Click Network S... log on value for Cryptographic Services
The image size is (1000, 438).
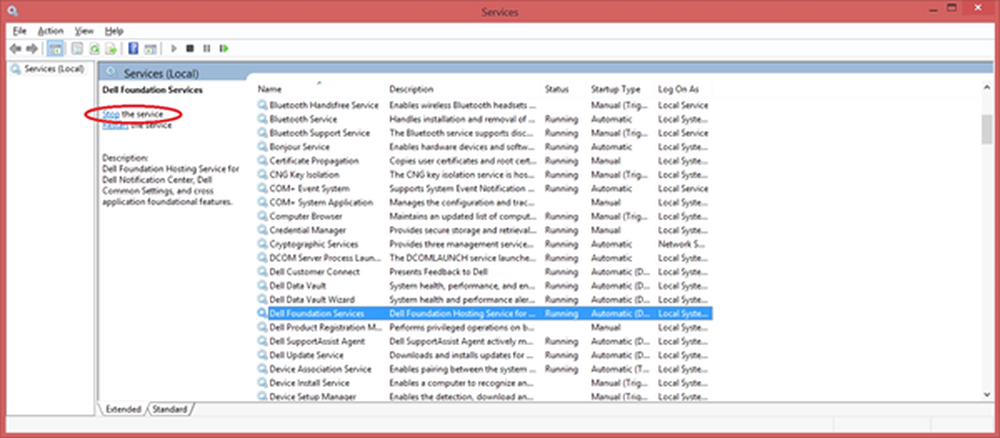pyautogui.click(x=681, y=244)
